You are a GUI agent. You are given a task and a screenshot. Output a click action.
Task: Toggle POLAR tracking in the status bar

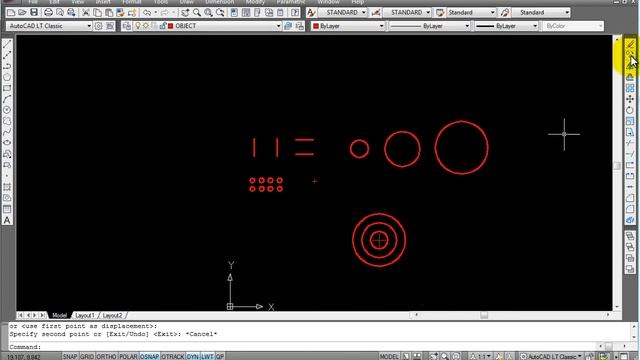(x=128, y=356)
